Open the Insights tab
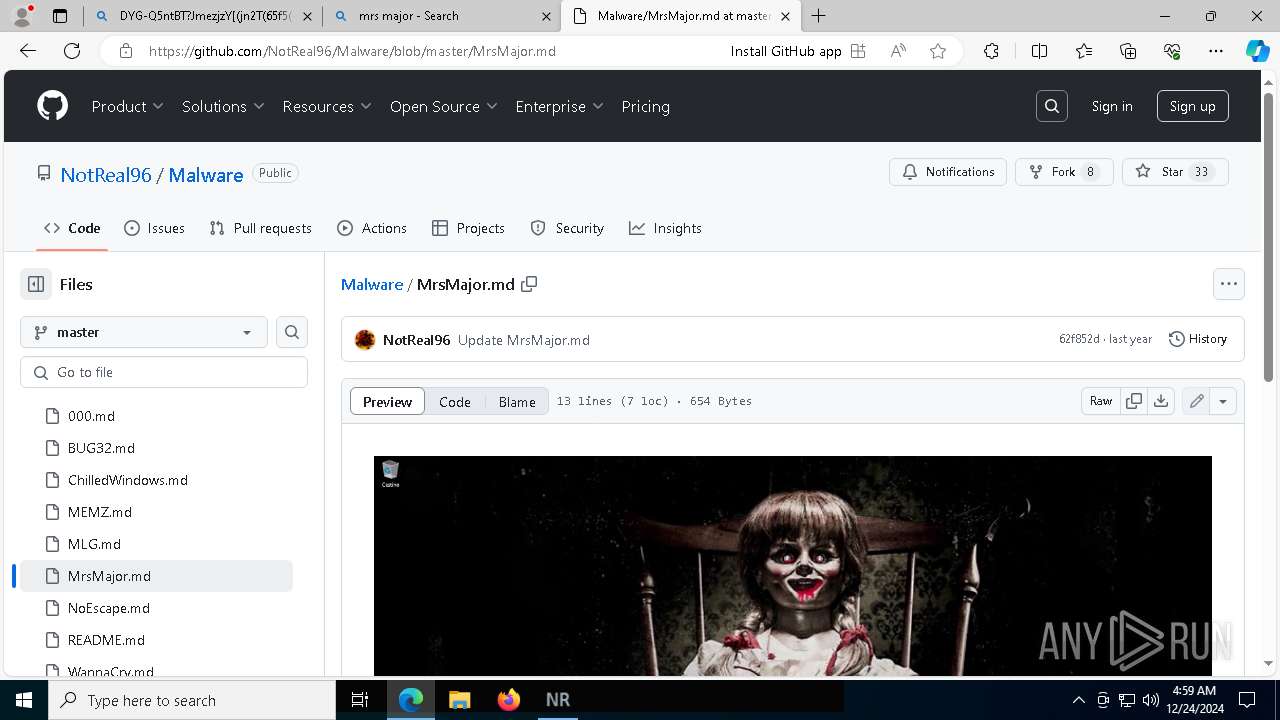The height and width of the screenshot is (720, 1280). [x=665, y=228]
